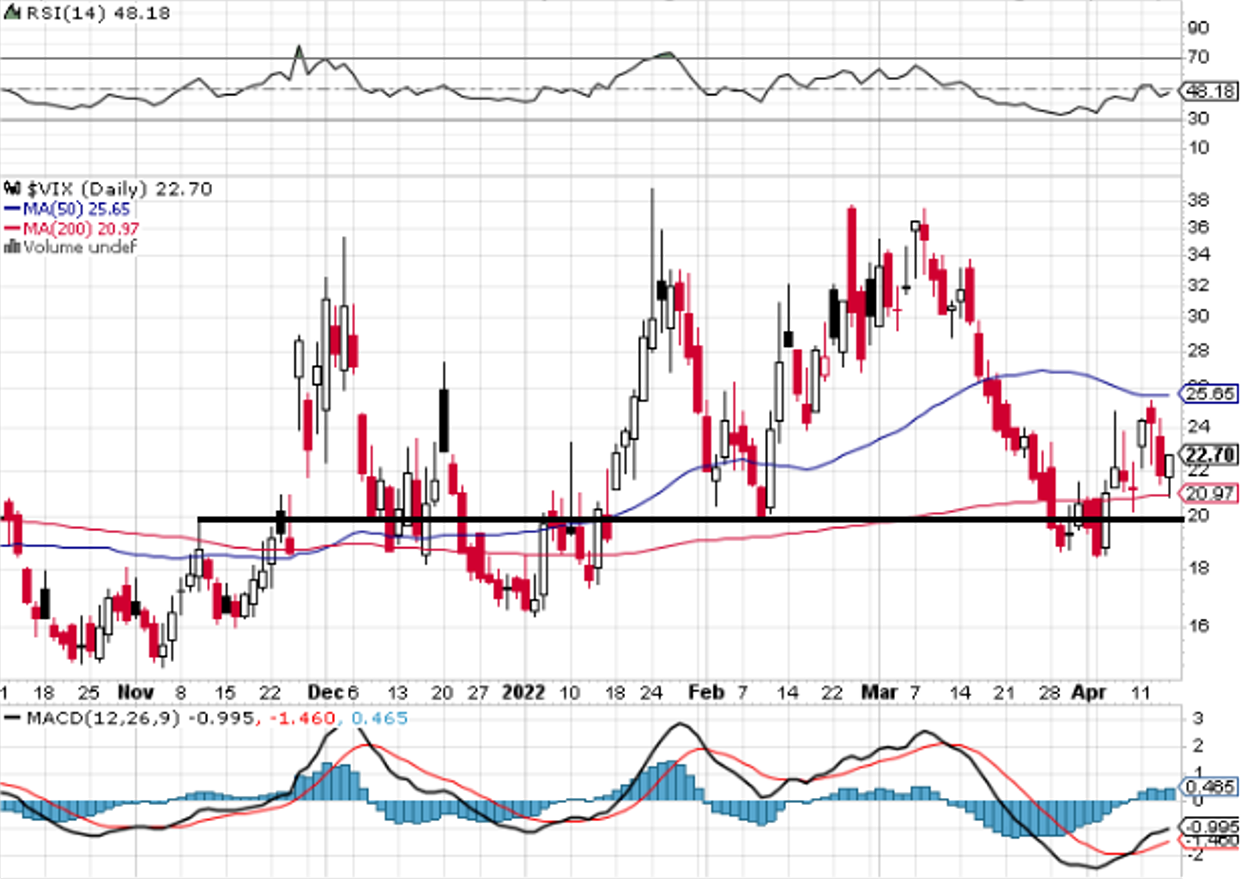Viewport: 1242px width, 879px height.
Task: Click the 0.465 MACD histogram value tag
Action: [1209, 786]
